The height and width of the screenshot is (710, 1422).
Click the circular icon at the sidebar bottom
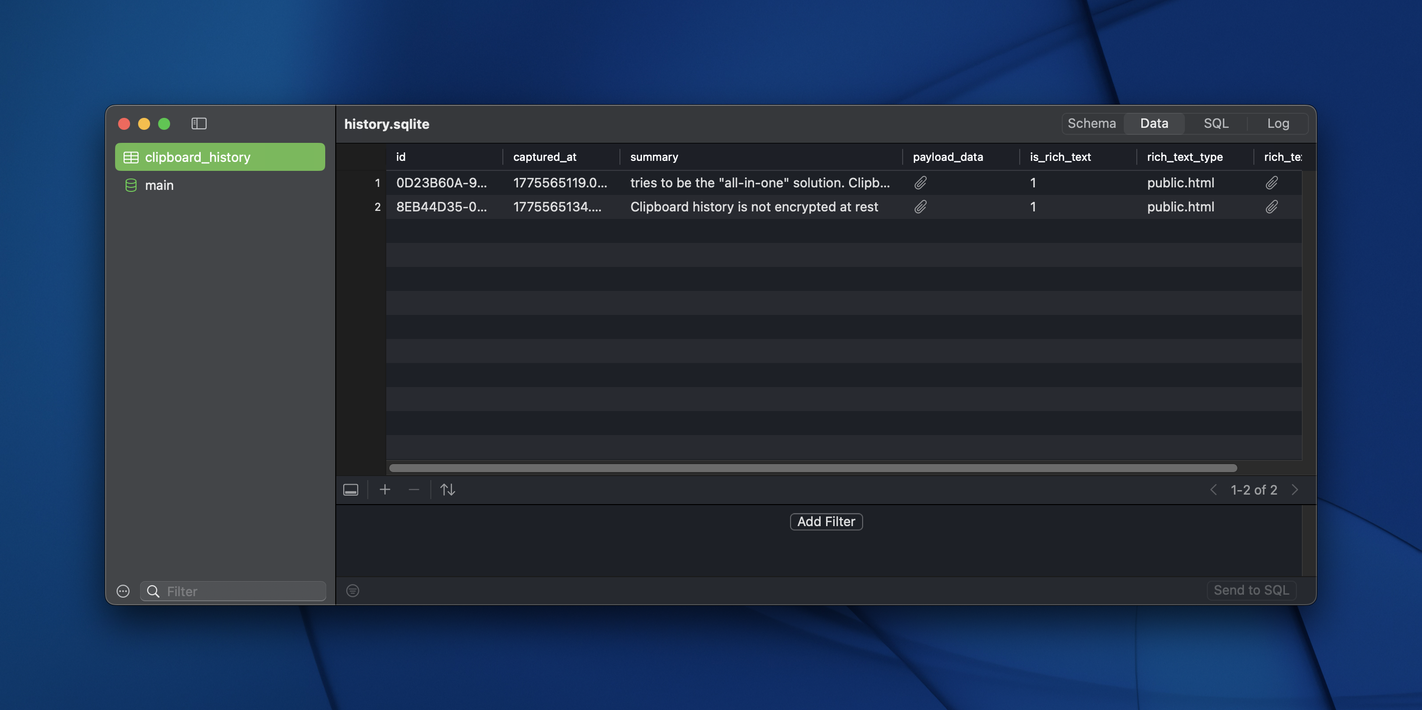pos(121,590)
